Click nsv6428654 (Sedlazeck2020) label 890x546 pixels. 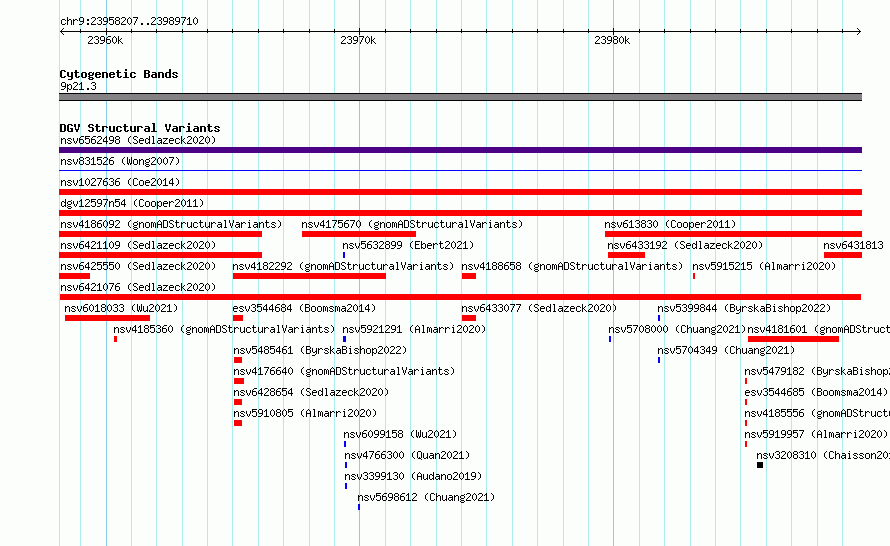click(311, 392)
